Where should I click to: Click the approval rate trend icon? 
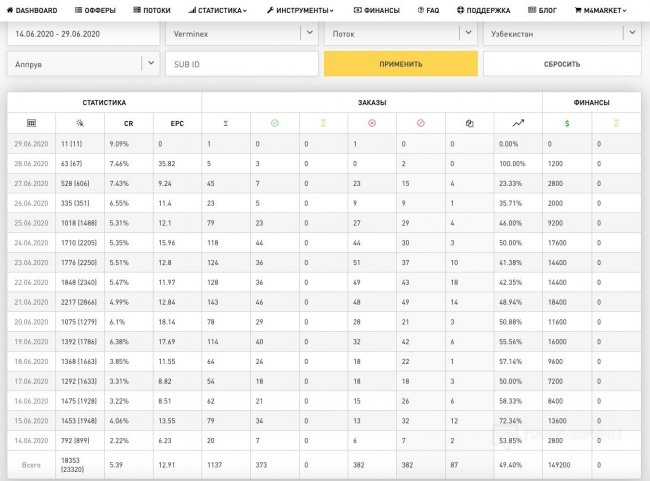[x=517, y=123]
